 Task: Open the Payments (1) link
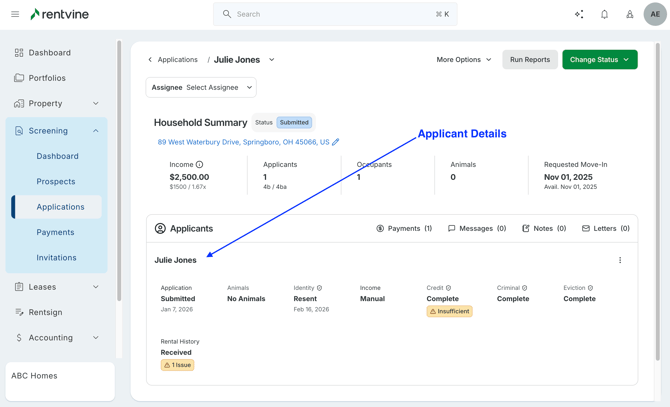[x=404, y=229]
